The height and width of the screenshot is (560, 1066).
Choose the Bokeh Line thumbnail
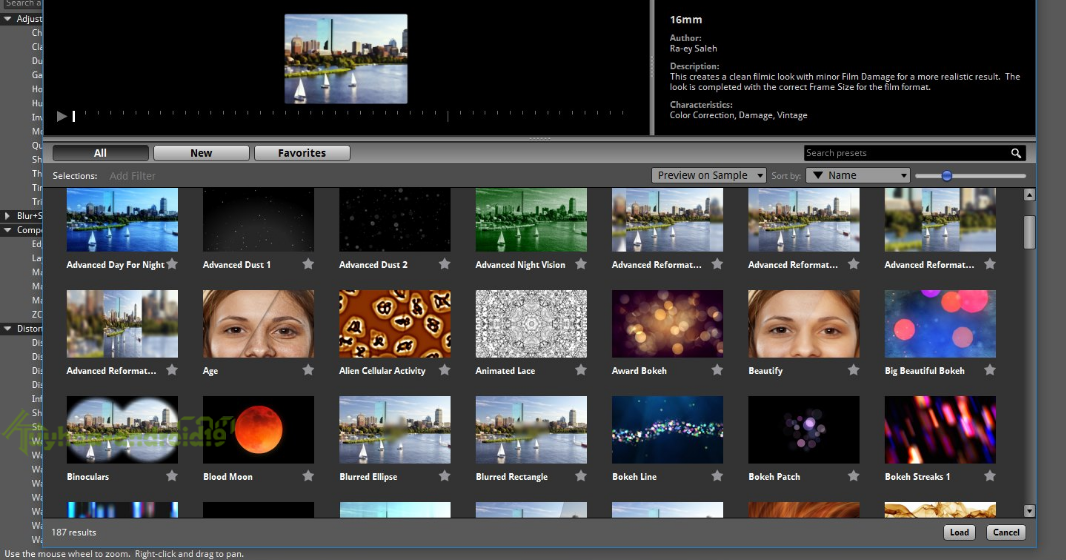[668, 430]
